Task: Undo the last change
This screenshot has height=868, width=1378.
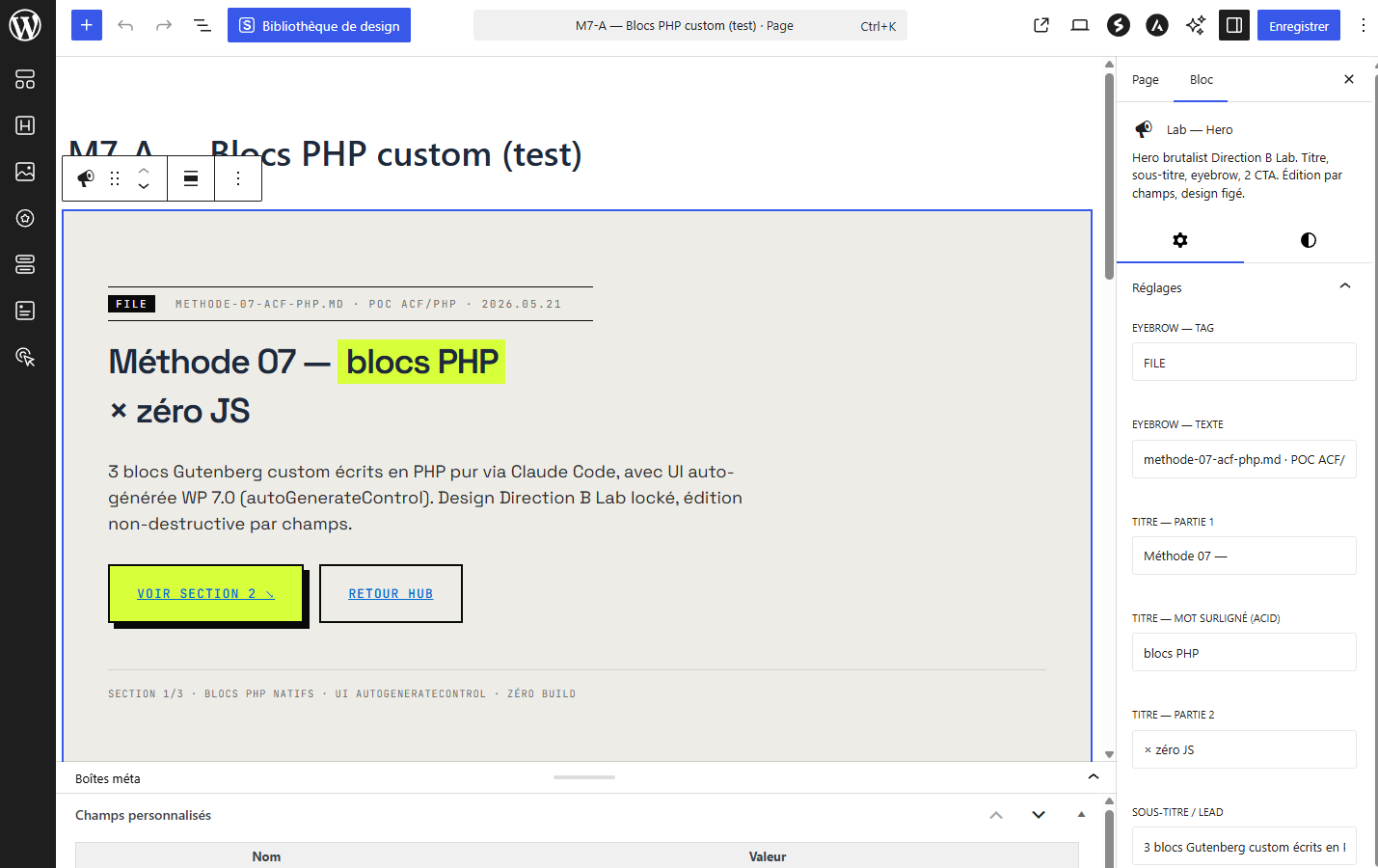Action: (125, 25)
